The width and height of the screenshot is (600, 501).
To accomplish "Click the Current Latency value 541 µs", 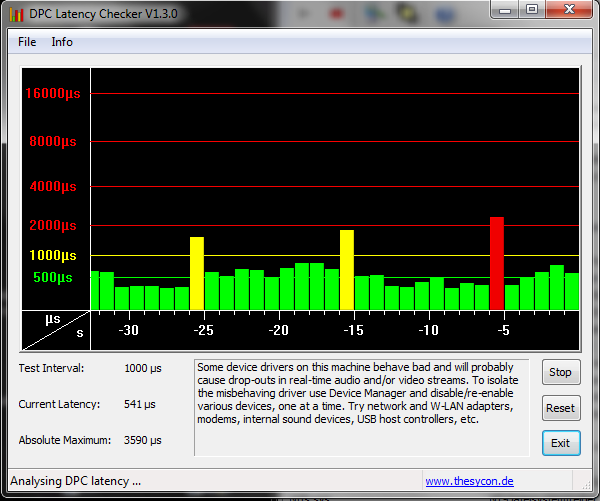I will [x=140, y=404].
